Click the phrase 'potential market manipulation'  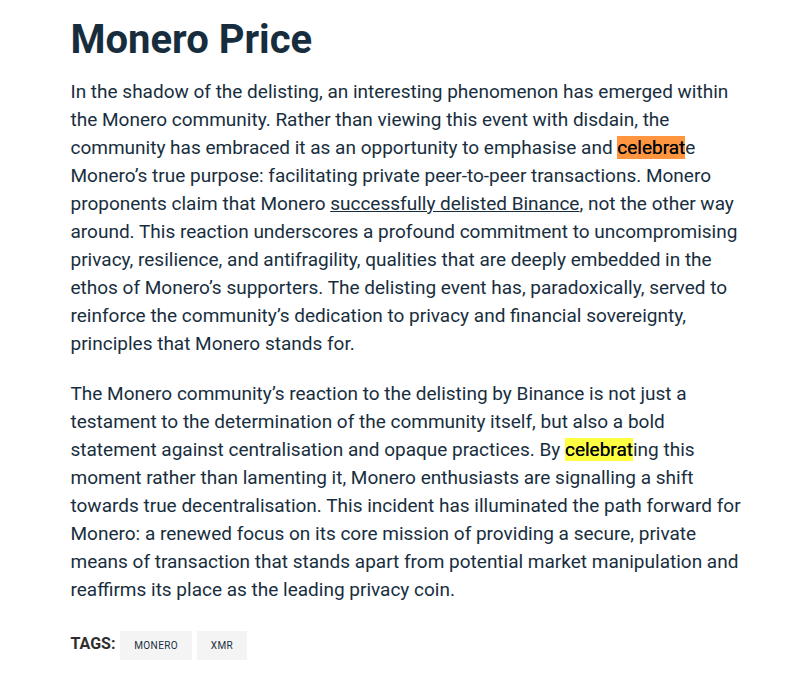(x=564, y=561)
